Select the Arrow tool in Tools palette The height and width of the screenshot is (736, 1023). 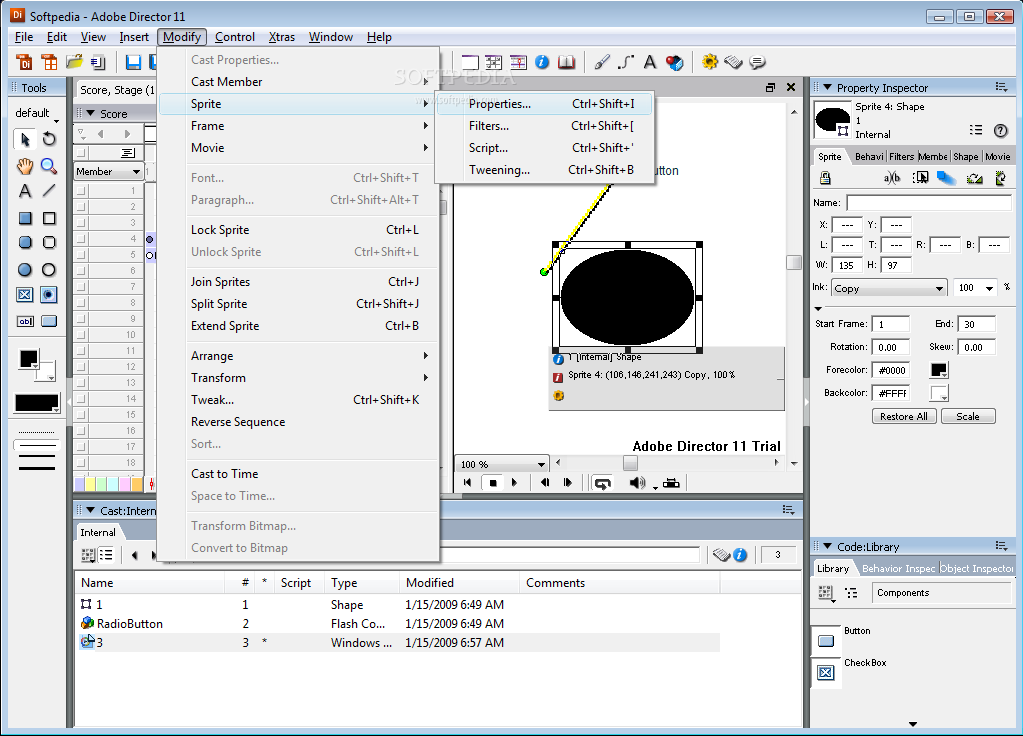click(x=25, y=139)
